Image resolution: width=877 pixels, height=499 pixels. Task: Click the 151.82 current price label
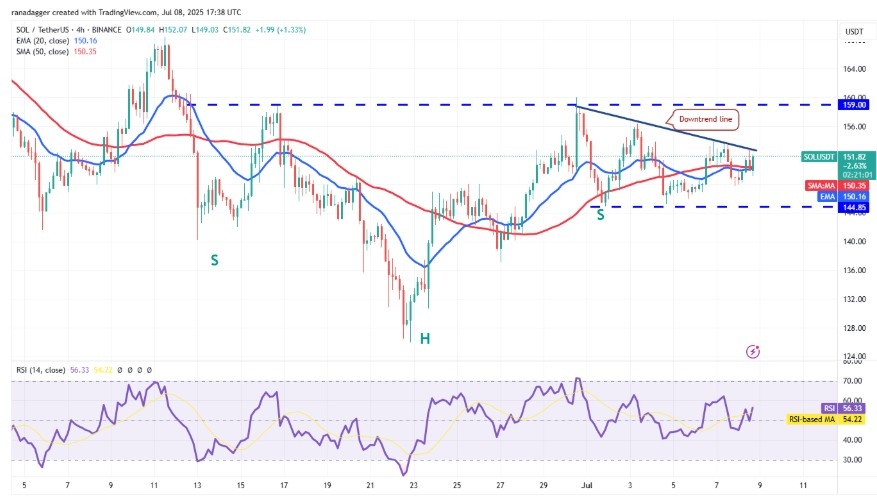tap(854, 157)
